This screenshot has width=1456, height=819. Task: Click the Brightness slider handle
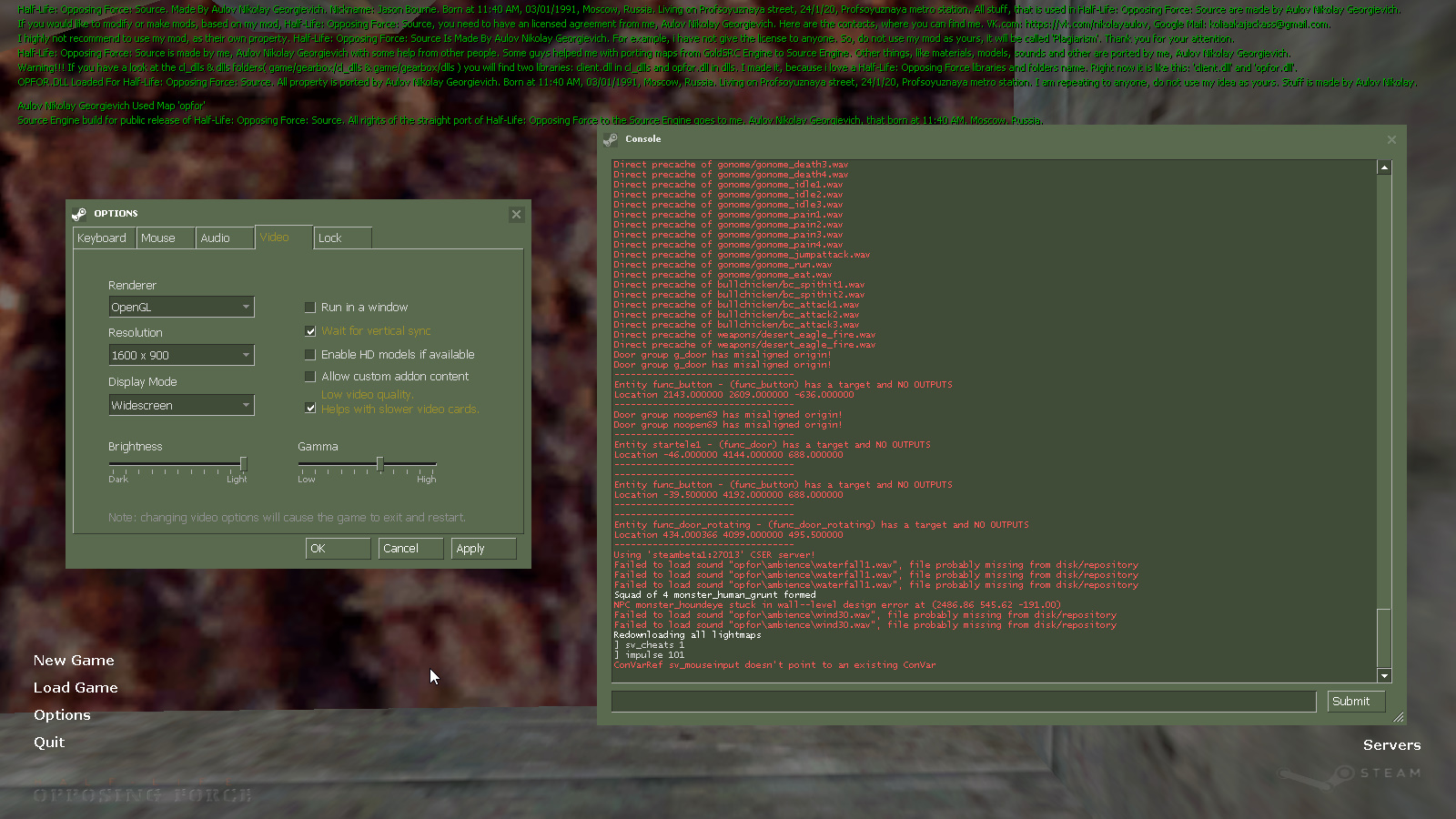[x=243, y=464]
